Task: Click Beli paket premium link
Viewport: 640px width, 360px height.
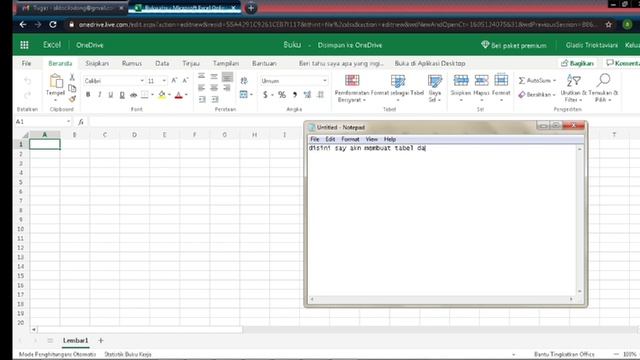Action: pyautogui.click(x=514, y=45)
